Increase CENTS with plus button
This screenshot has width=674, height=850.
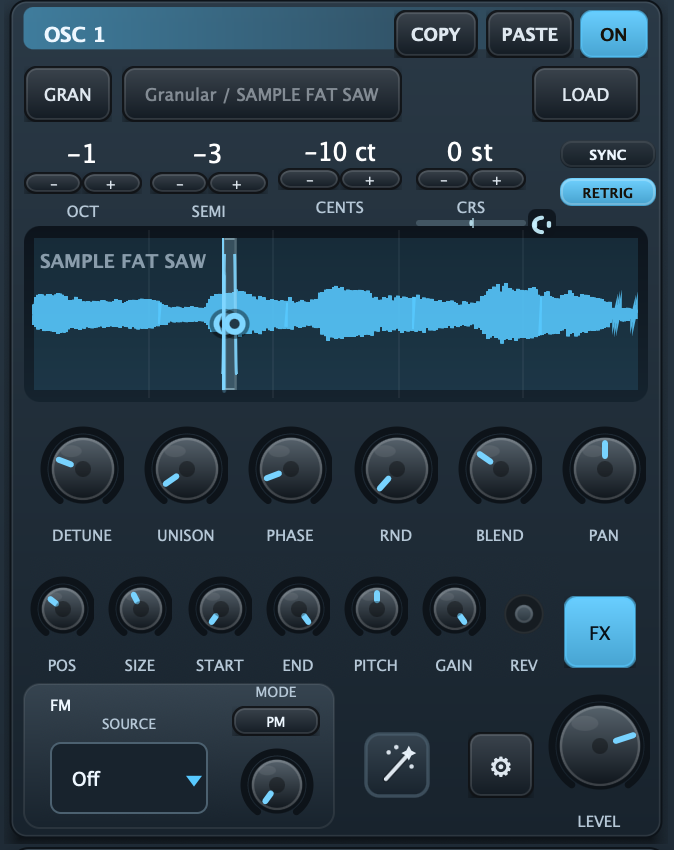click(369, 180)
